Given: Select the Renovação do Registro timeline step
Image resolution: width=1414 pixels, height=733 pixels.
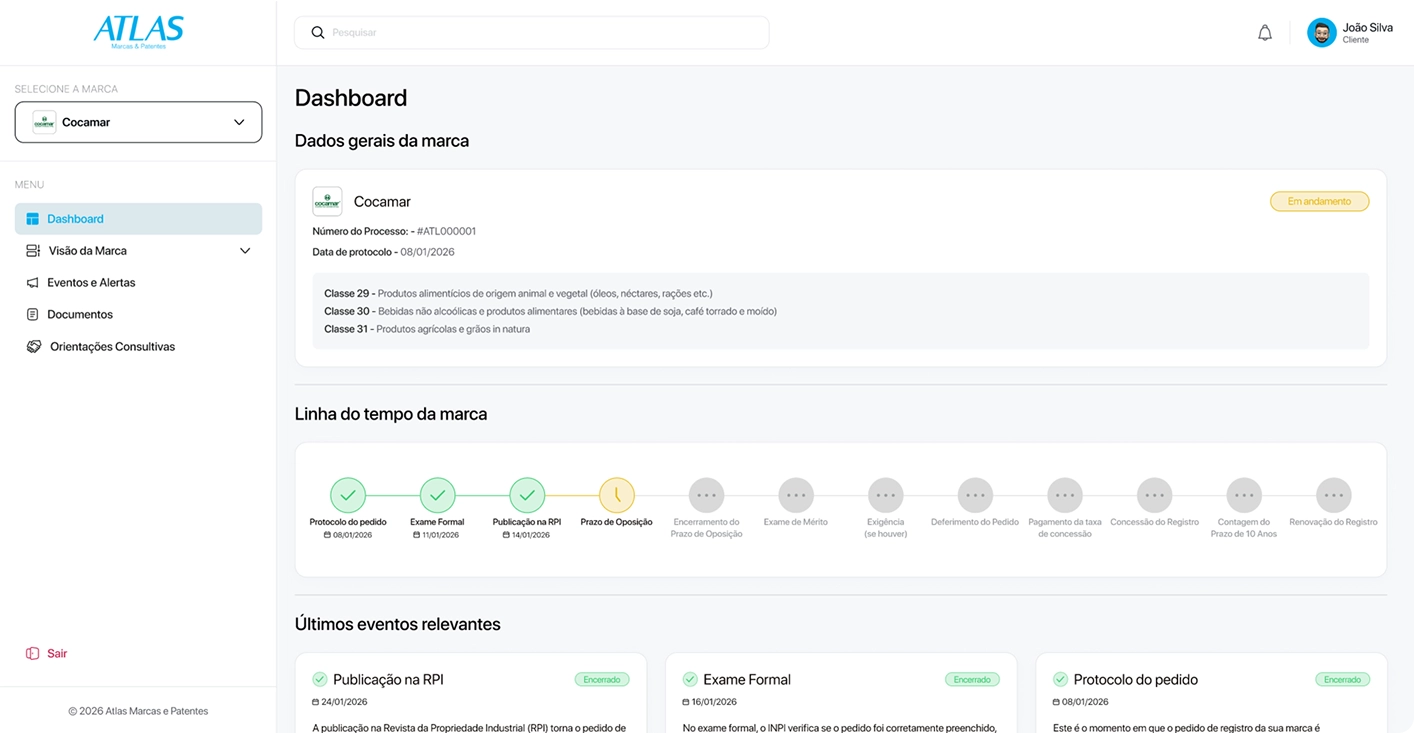Looking at the screenshot, I should 1333,495.
